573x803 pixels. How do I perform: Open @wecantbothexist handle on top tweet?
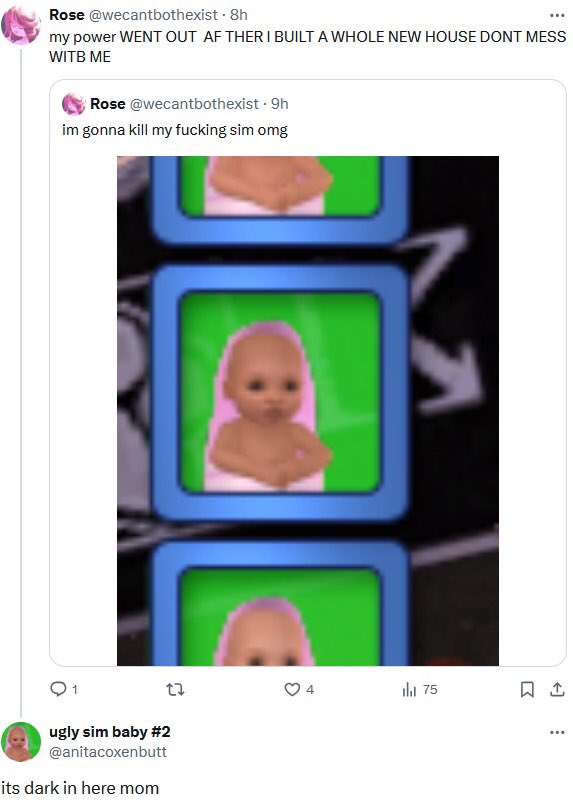tap(154, 15)
